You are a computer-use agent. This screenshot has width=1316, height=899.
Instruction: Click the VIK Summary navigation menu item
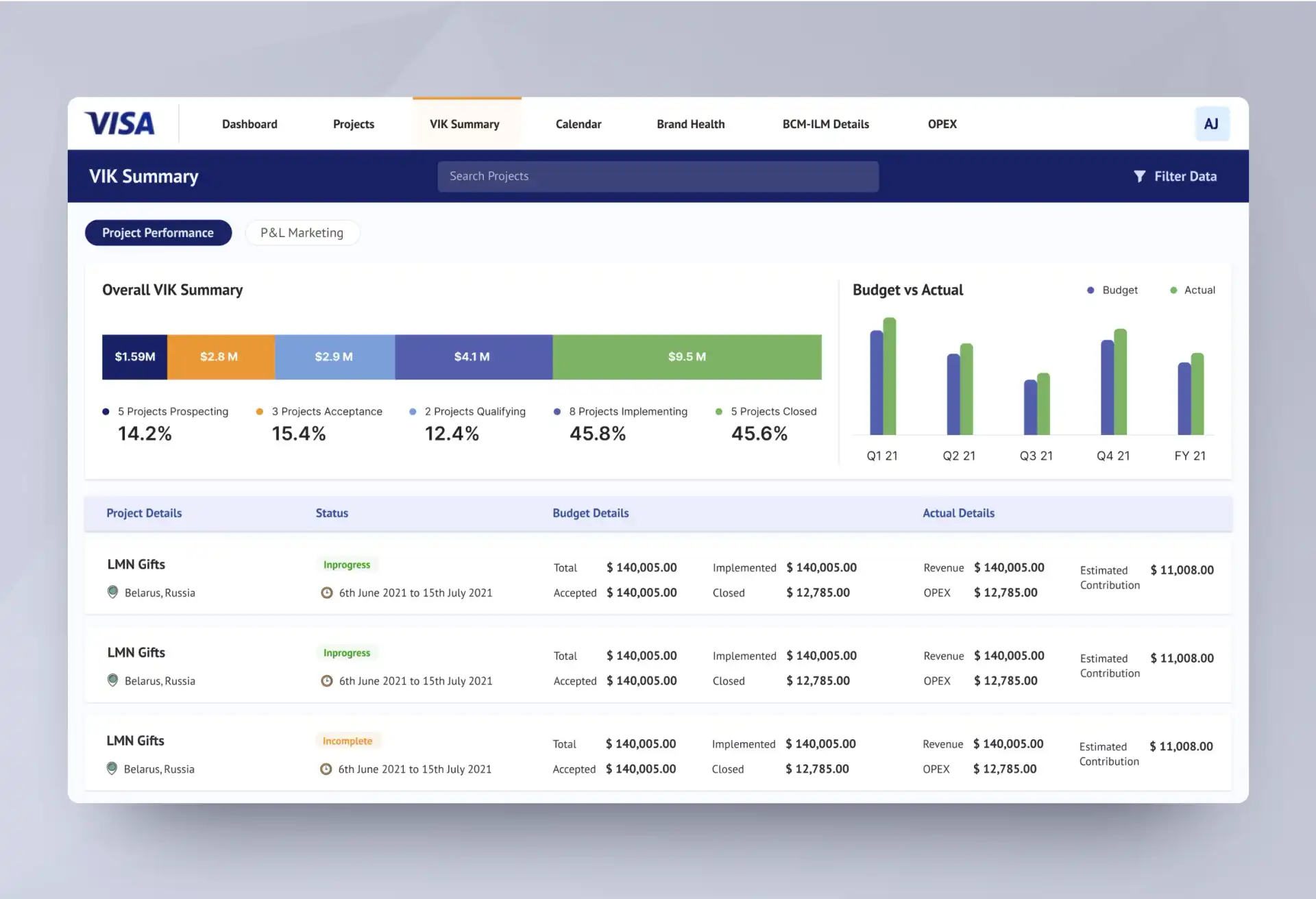click(463, 123)
